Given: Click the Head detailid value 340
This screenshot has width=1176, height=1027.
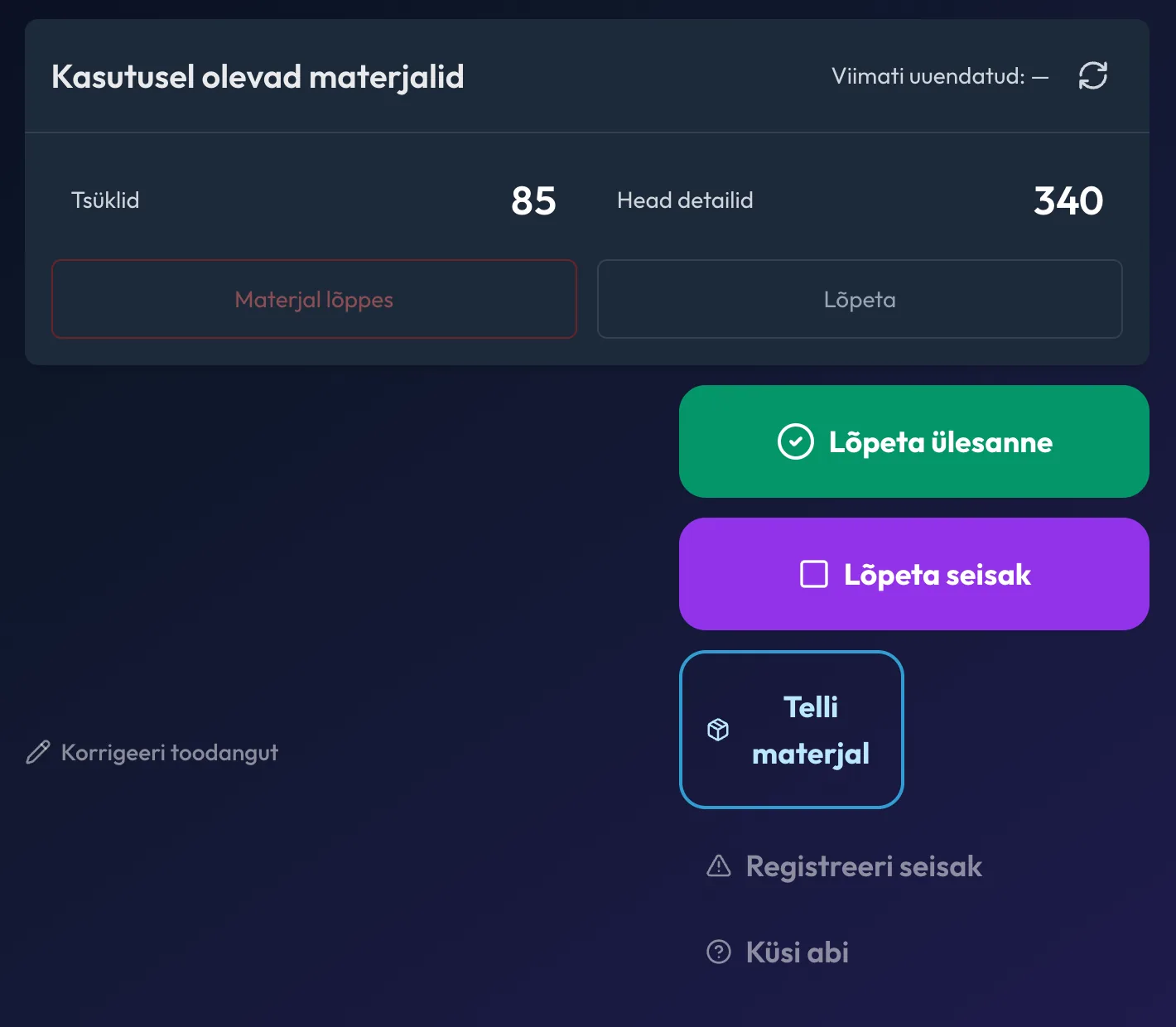Looking at the screenshot, I should click(x=1068, y=200).
